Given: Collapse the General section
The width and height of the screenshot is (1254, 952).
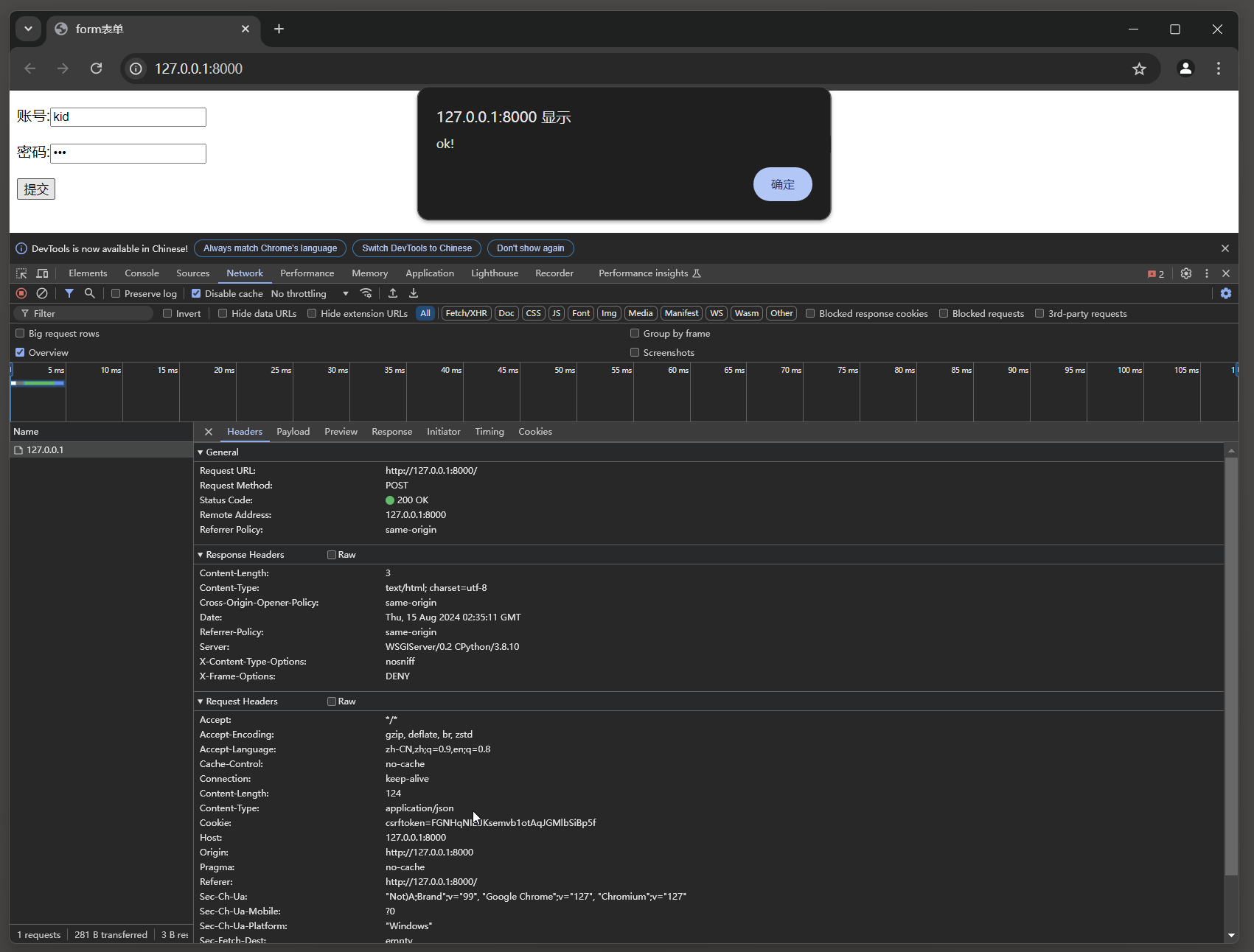Looking at the screenshot, I should coord(201,452).
